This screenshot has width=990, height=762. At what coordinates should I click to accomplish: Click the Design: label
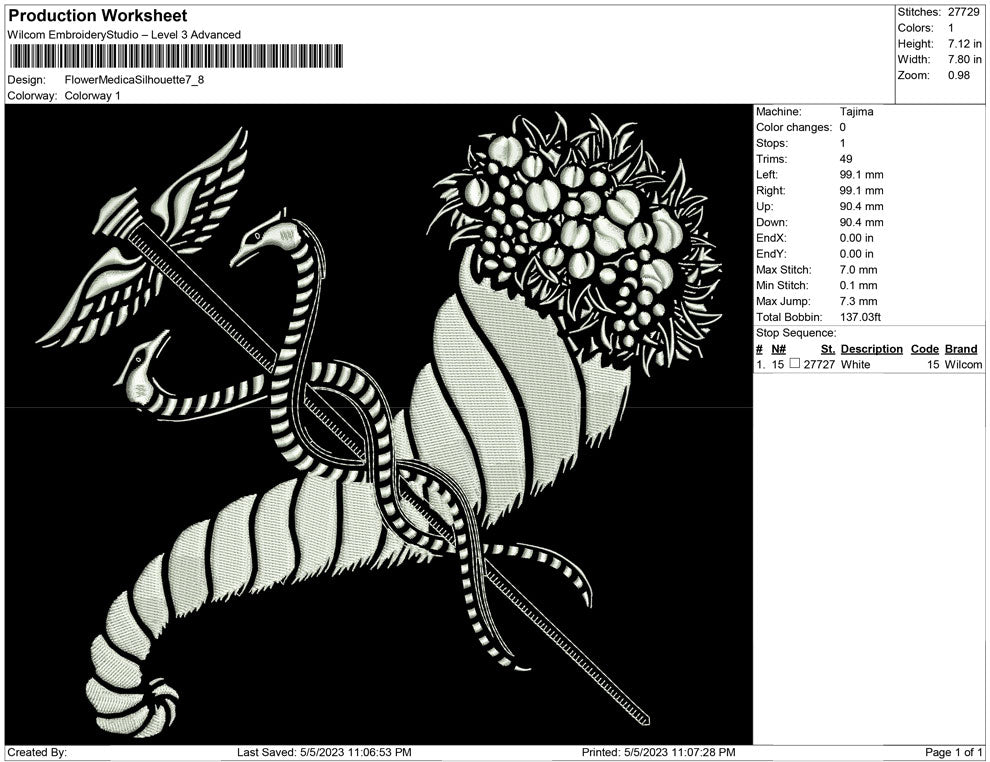point(27,80)
